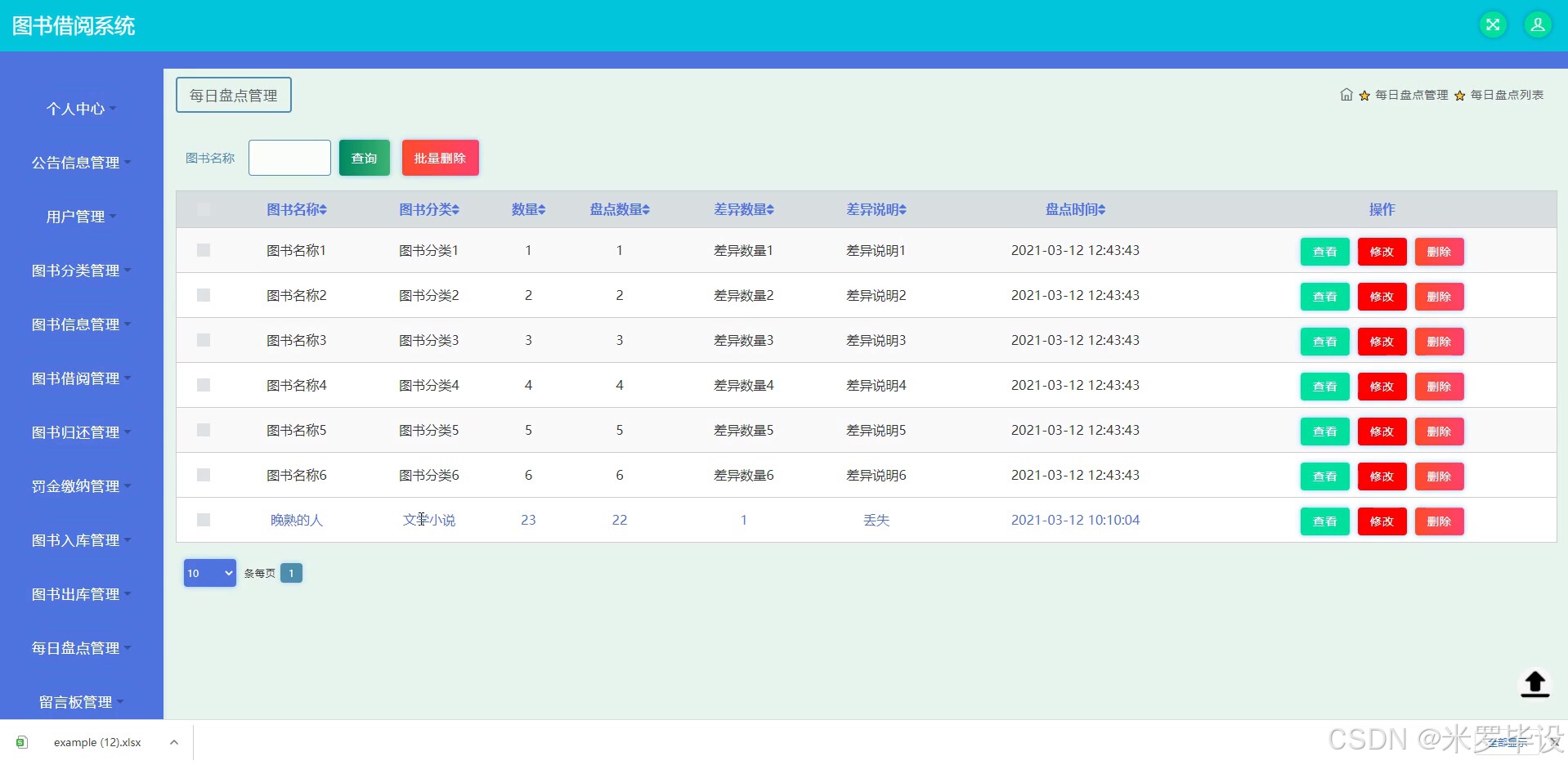Check the row checkbox for 晚熟的人
Screen dimensions: 1568x765
pos(204,520)
